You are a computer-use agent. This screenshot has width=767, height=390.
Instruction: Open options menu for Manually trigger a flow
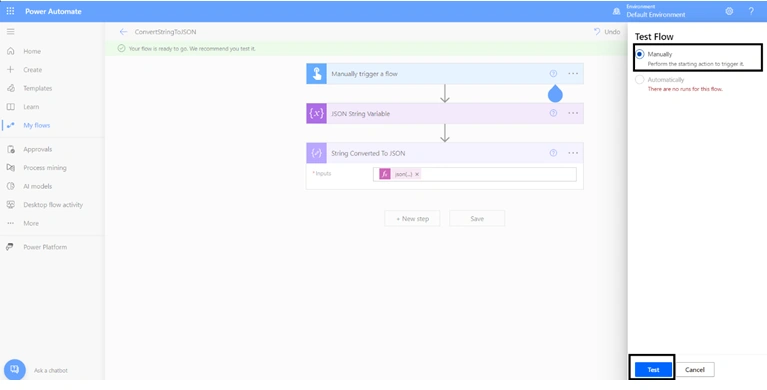(573, 74)
